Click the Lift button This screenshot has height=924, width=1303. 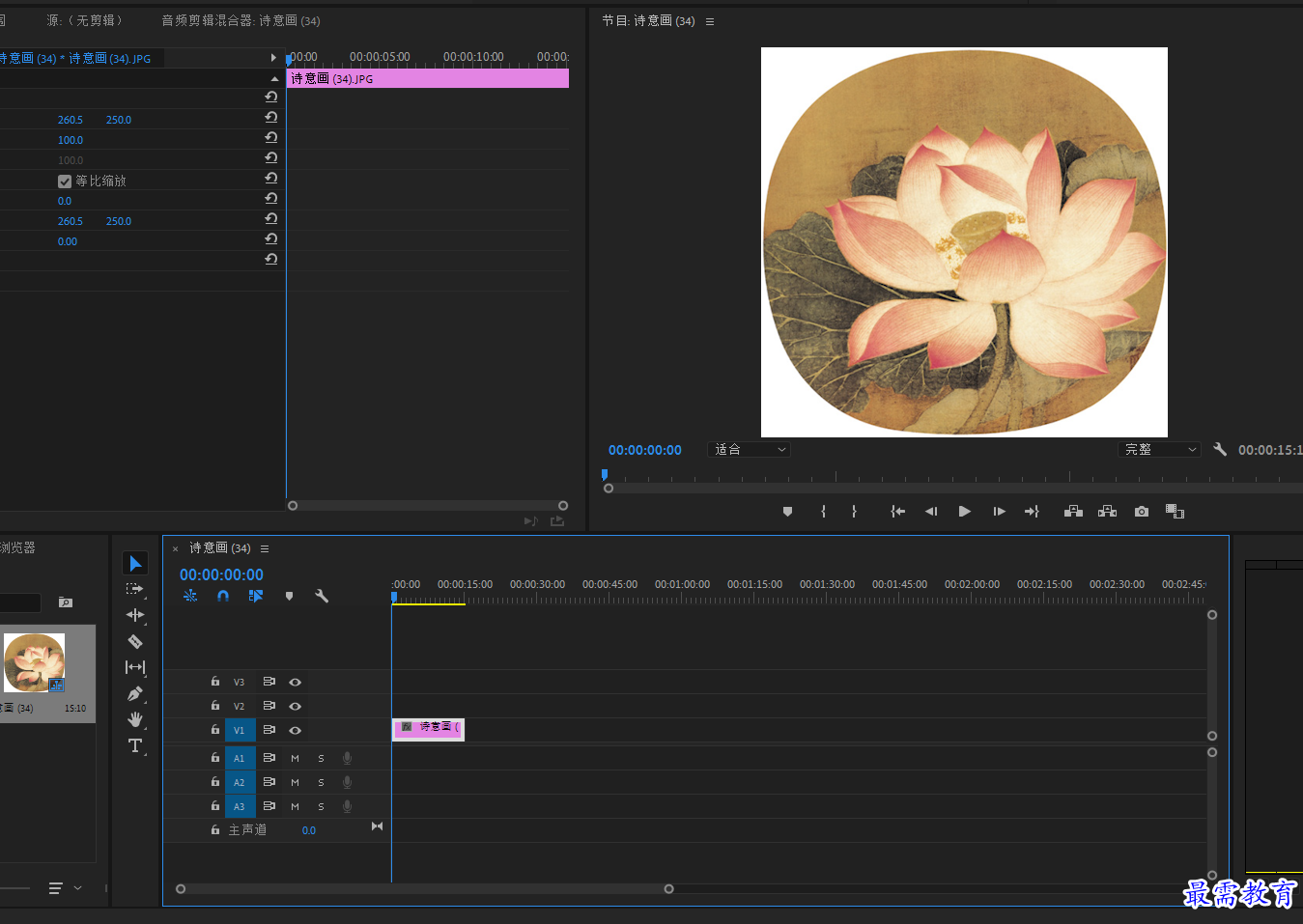[1073, 512]
